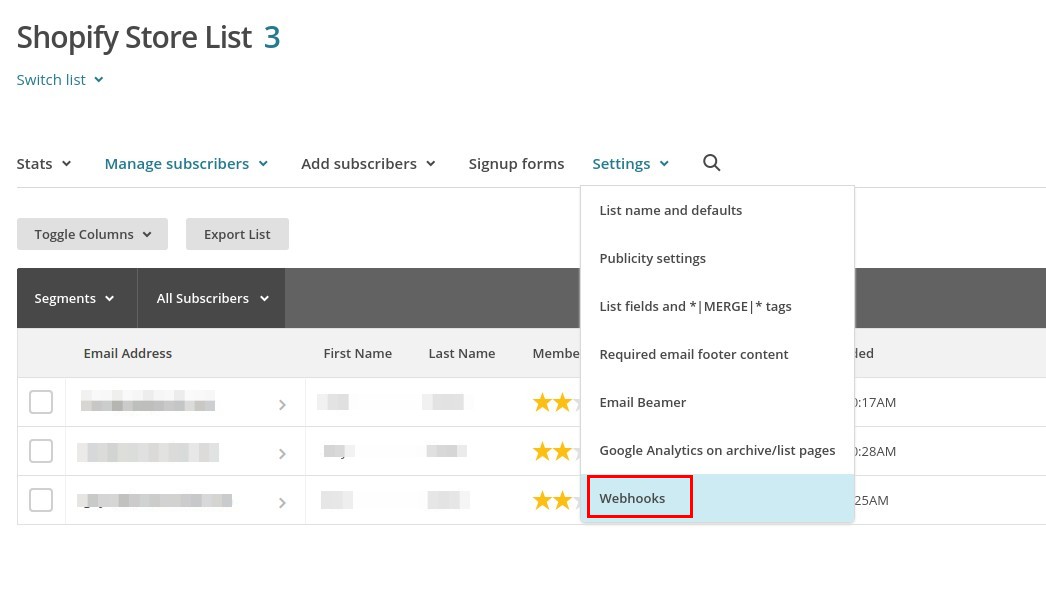
Task: Open Required email footer content
Action: pos(717,354)
